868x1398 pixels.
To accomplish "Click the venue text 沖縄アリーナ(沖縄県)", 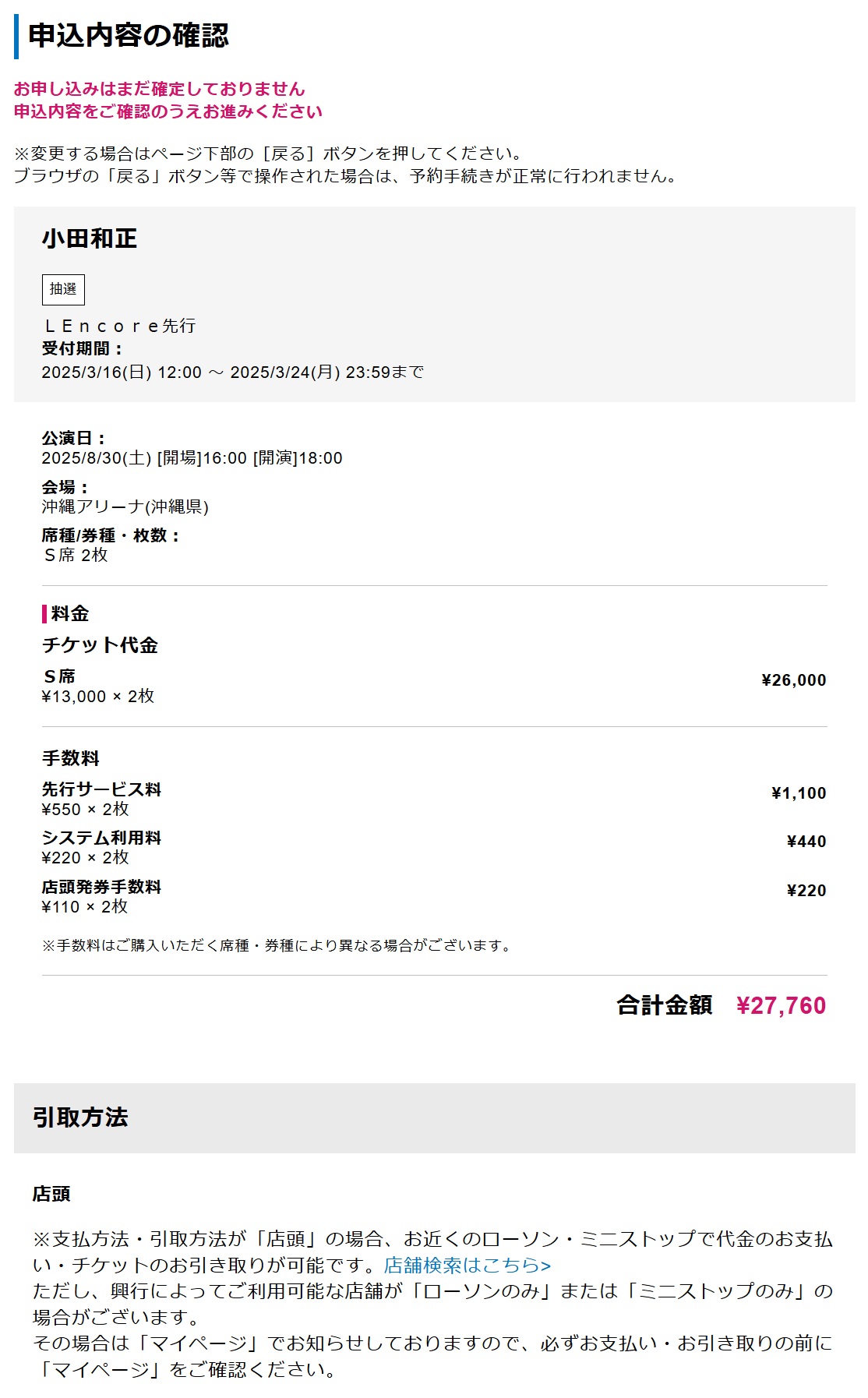I will tap(125, 507).
